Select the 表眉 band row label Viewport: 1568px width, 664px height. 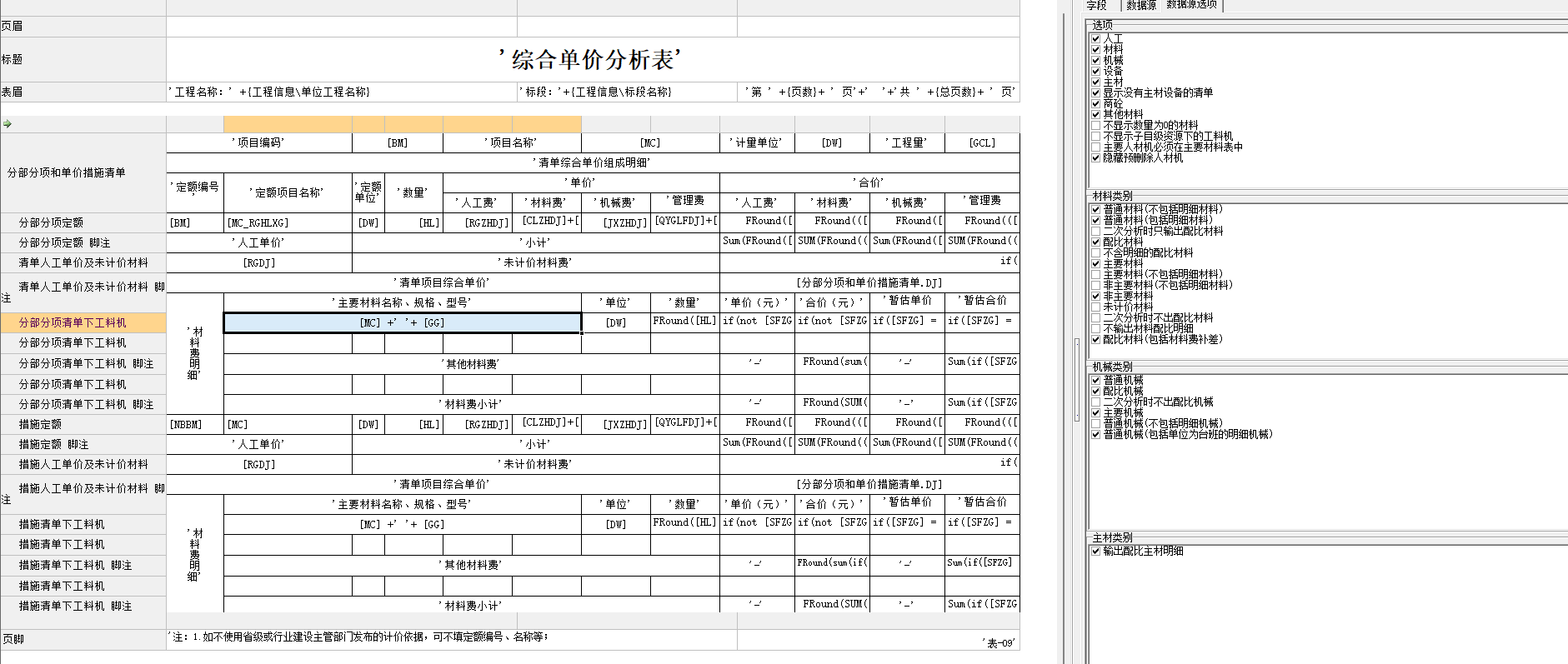click(83, 92)
